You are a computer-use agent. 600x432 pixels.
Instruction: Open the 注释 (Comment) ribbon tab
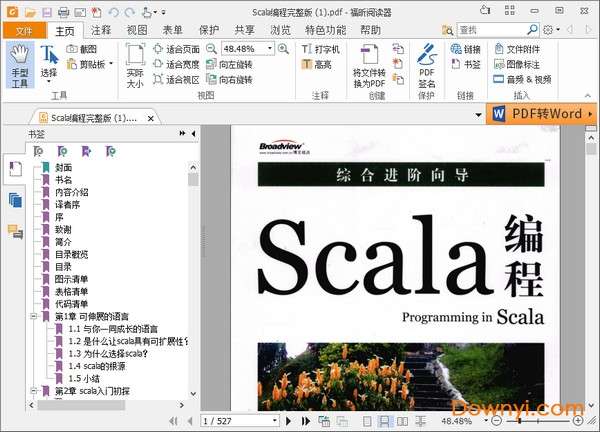click(x=101, y=30)
